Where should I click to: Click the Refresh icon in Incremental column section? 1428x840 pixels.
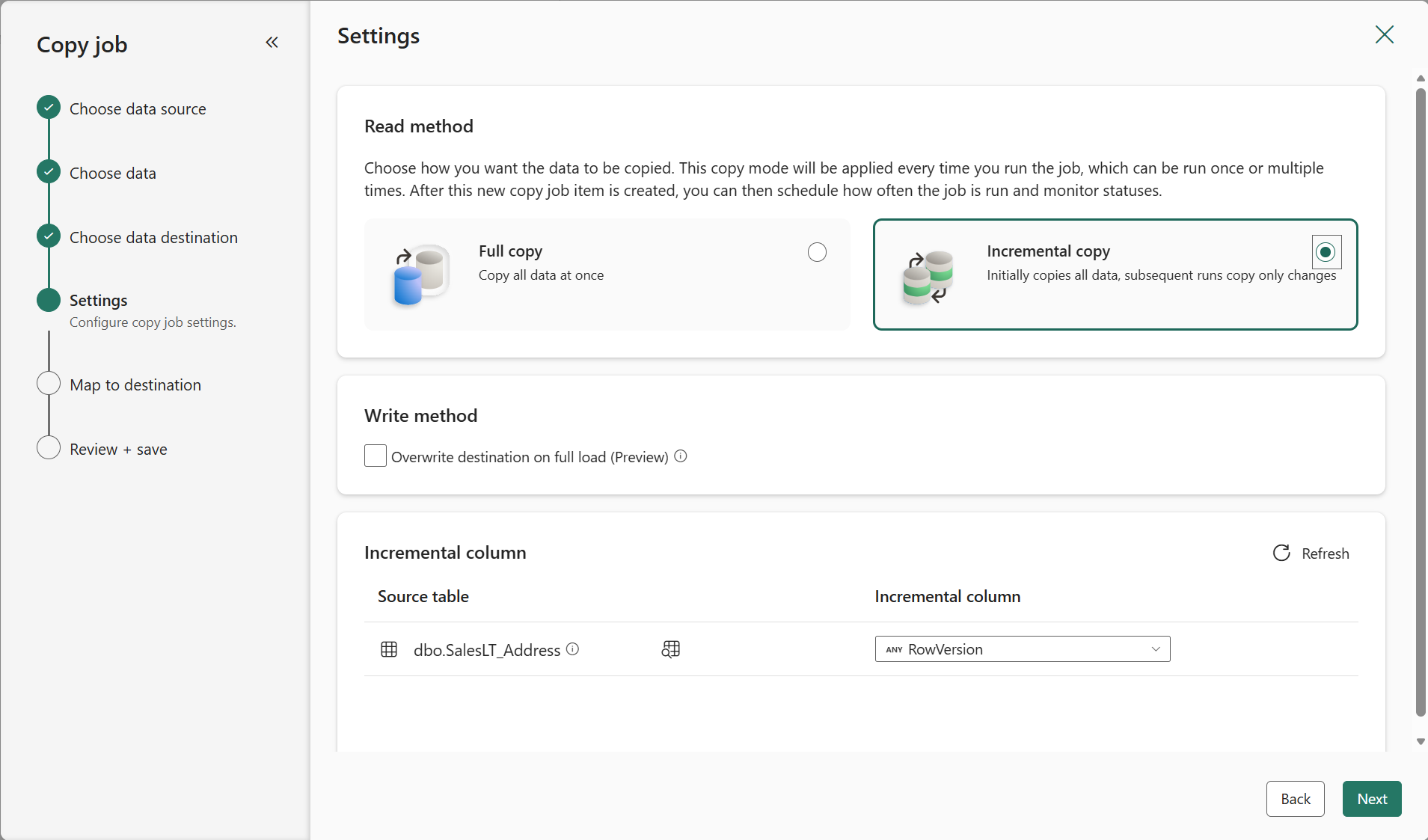[1281, 553]
